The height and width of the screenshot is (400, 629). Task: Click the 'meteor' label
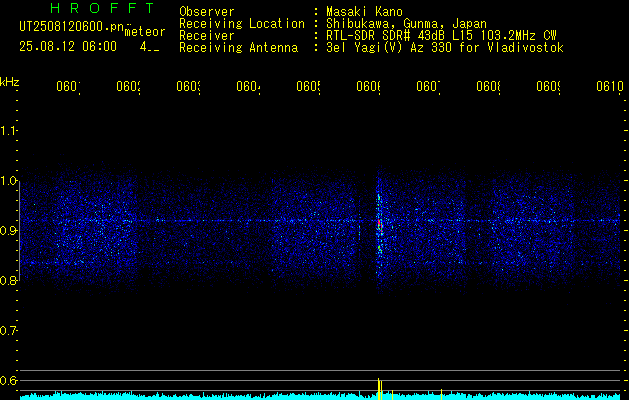pyautogui.click(x=145, y=32)
